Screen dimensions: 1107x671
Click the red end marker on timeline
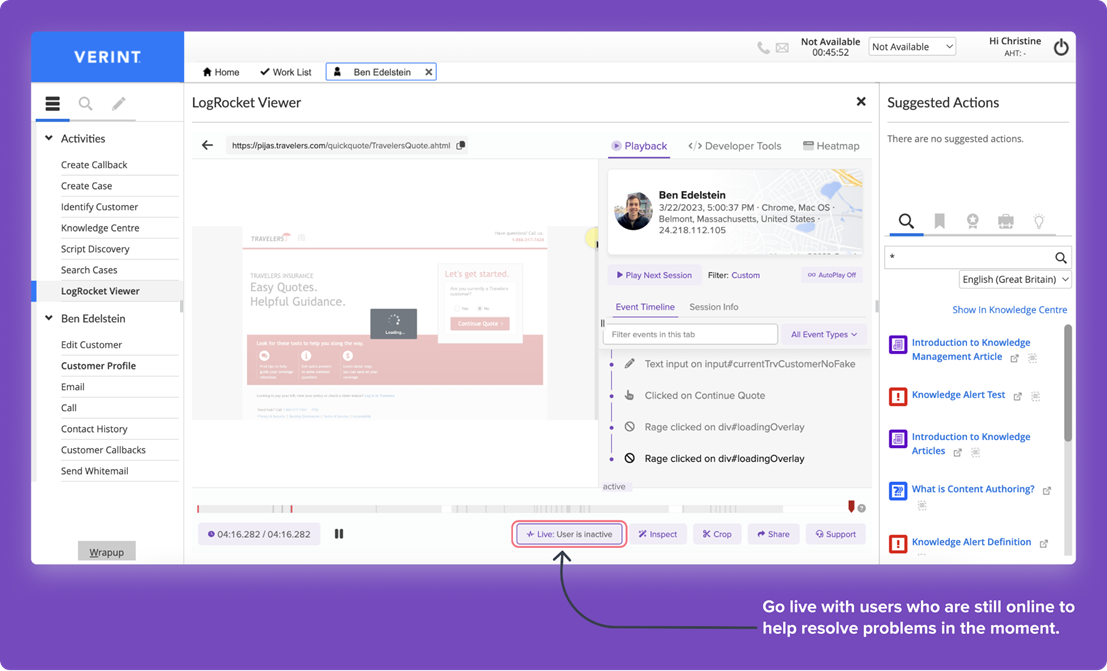851,506
